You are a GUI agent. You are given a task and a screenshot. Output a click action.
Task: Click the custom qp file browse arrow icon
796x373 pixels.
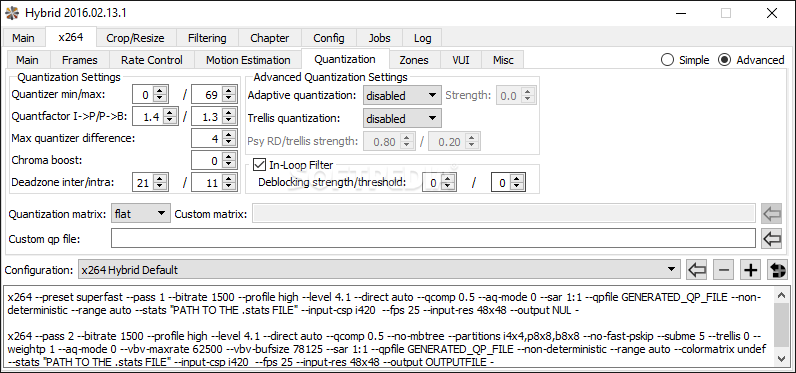pos(772,238)
